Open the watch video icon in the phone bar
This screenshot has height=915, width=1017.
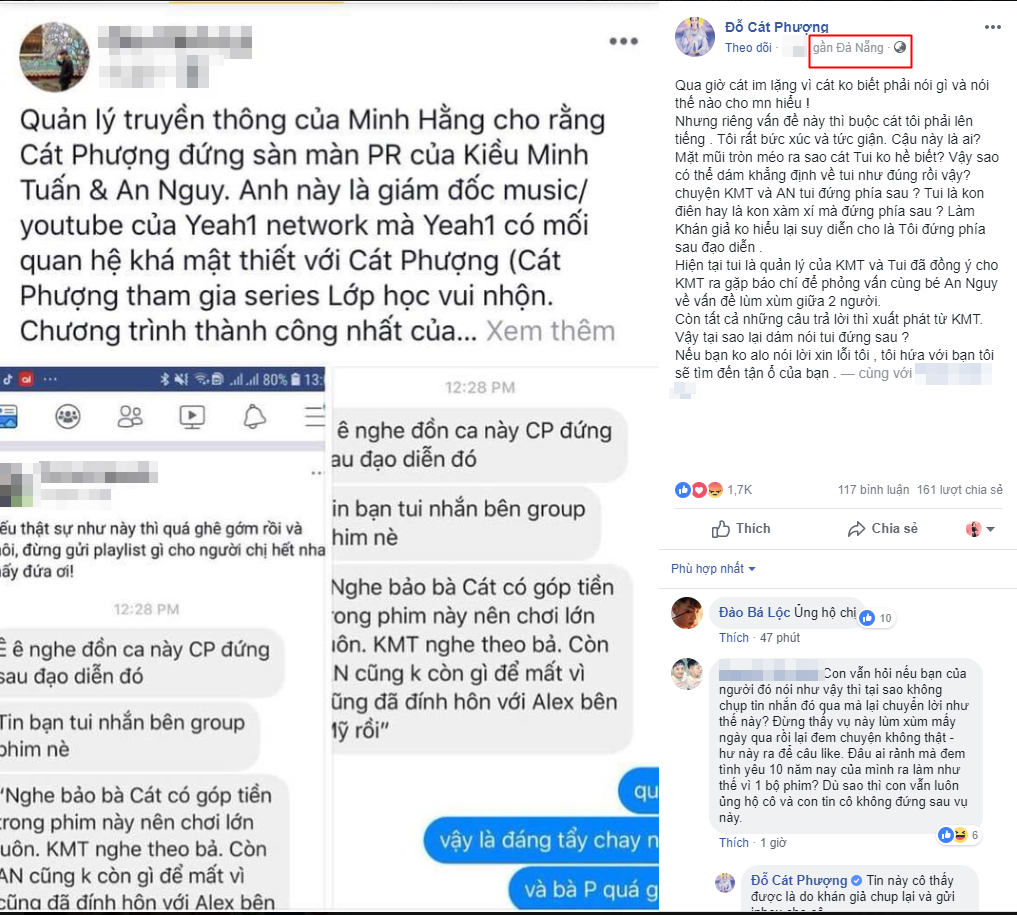coord(192,416)
